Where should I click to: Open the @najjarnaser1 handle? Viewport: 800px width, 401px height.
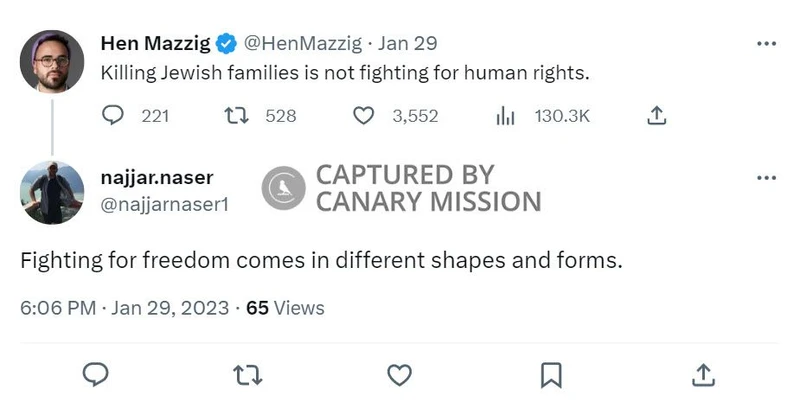pyautogui.click(x=165, y=202)
